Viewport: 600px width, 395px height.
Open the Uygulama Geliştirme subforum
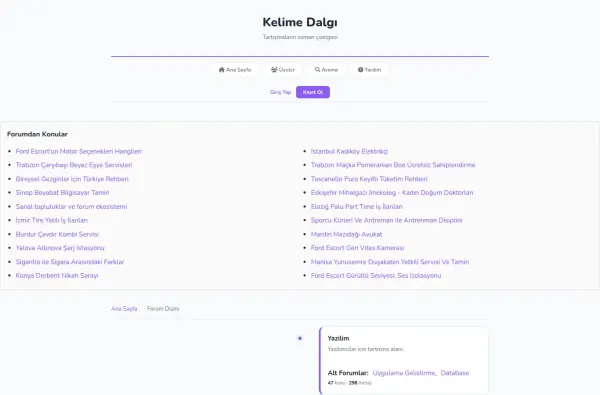pos(404,373)
